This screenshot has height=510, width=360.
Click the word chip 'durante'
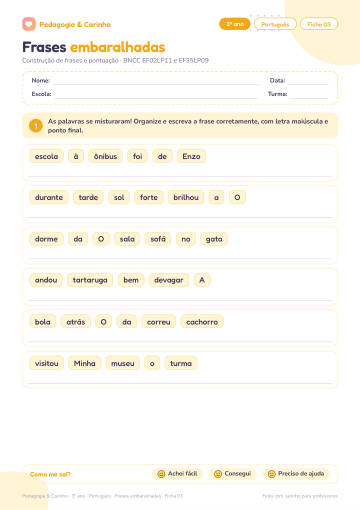click(x=49, y=197)
